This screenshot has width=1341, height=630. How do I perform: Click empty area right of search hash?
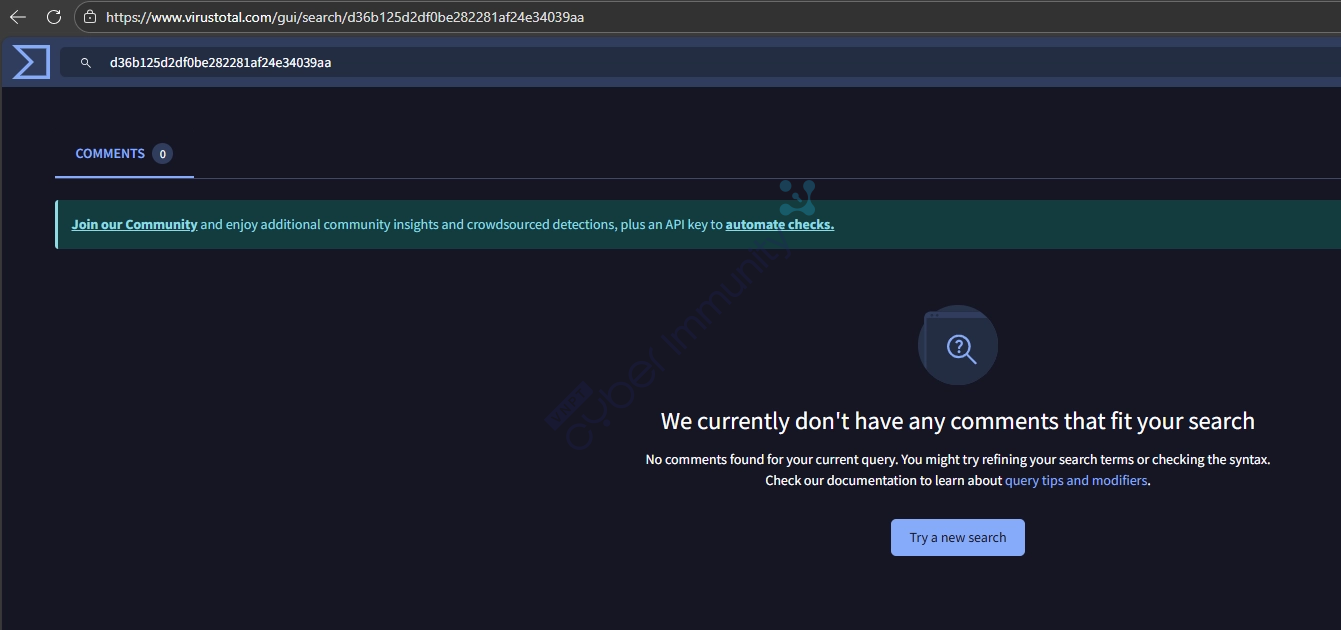point(800,63)
